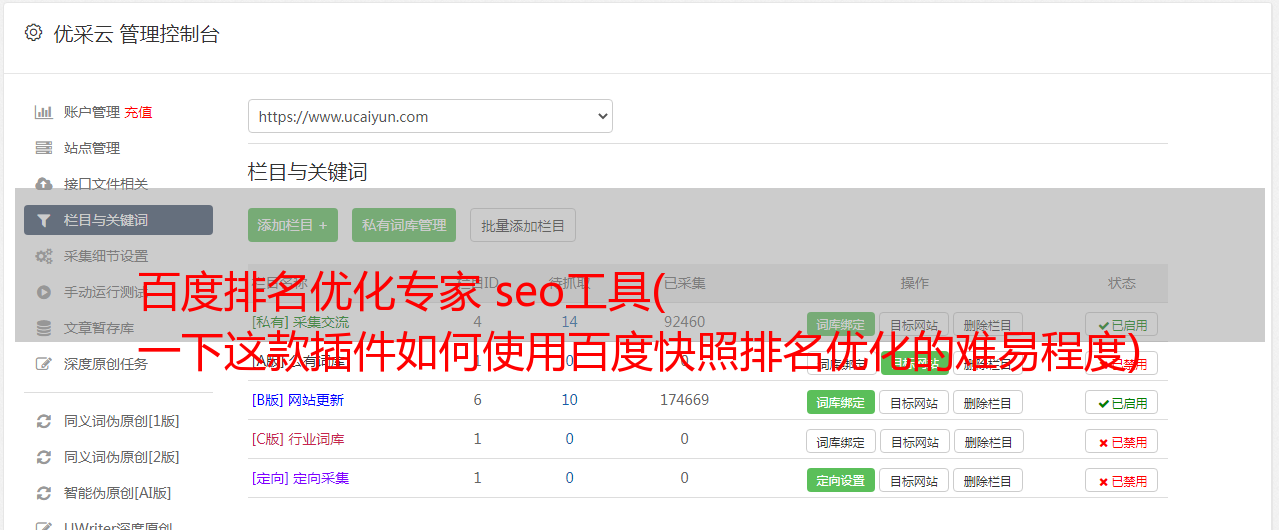This screenshot has height=530, width=1279.
Task: Click the 栏目与关键词 page heading
Action: tap(308, 172)
